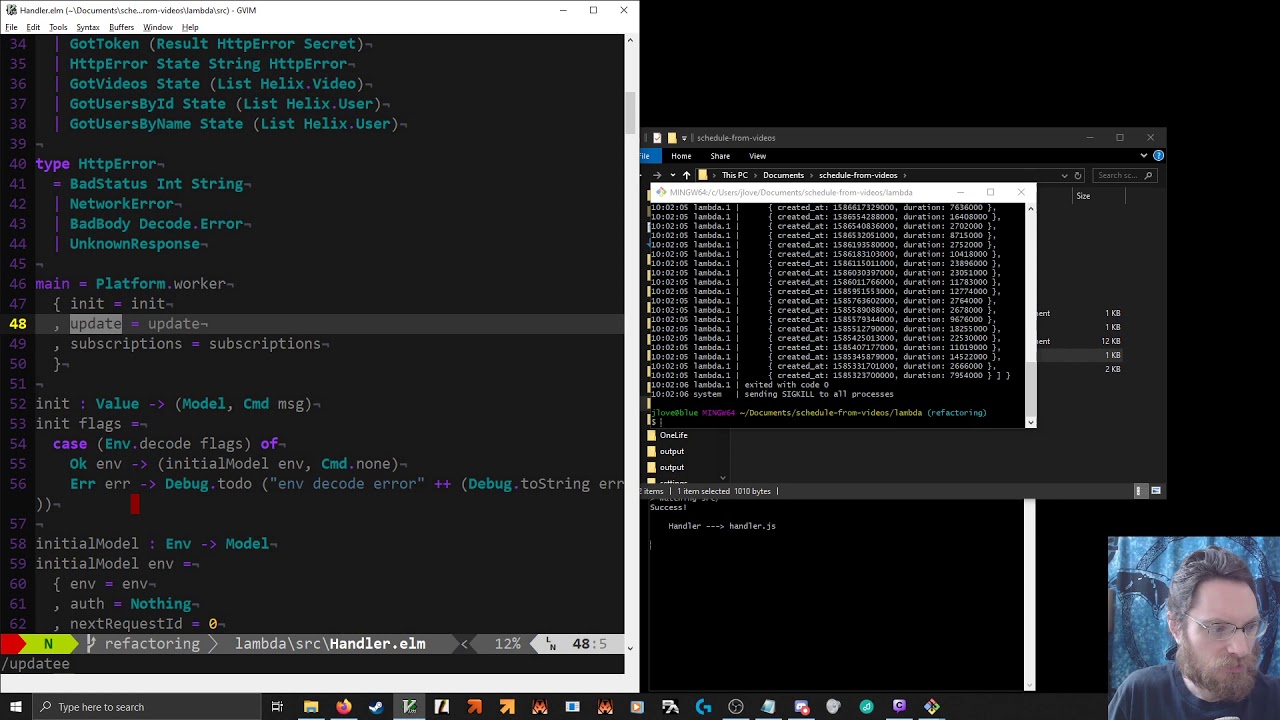Open the Syntax menu in GVIM
The width and height of the screenshot is (1280, 720).
coord(87,27)
